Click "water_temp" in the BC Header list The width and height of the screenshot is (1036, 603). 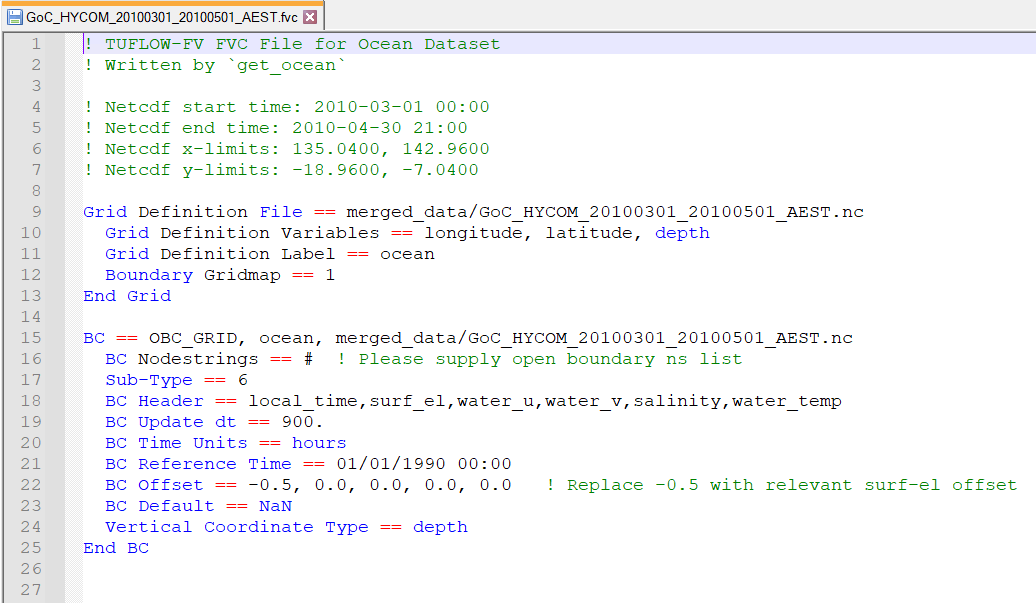pos(787,401)
